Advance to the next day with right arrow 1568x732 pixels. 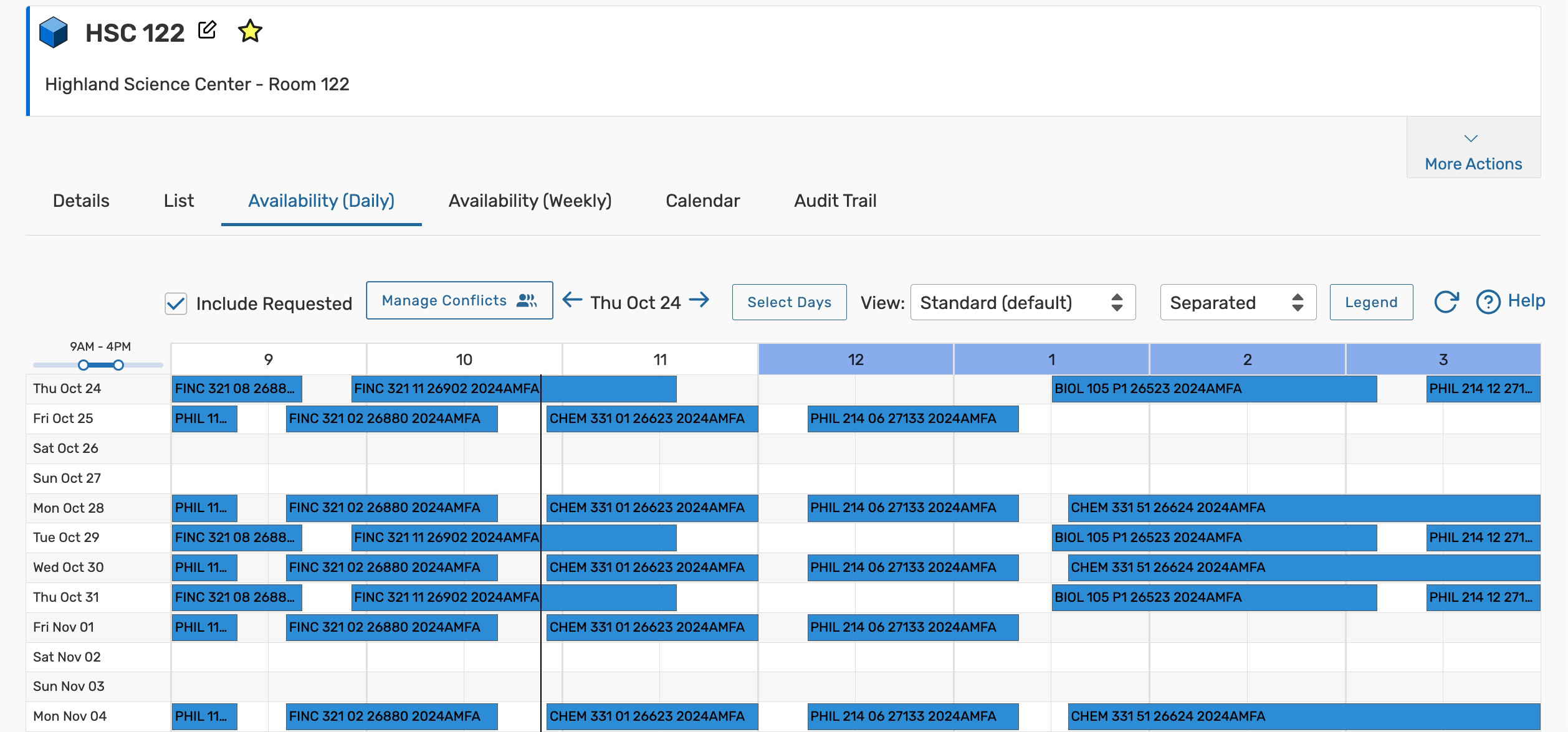tap(700, 301)
